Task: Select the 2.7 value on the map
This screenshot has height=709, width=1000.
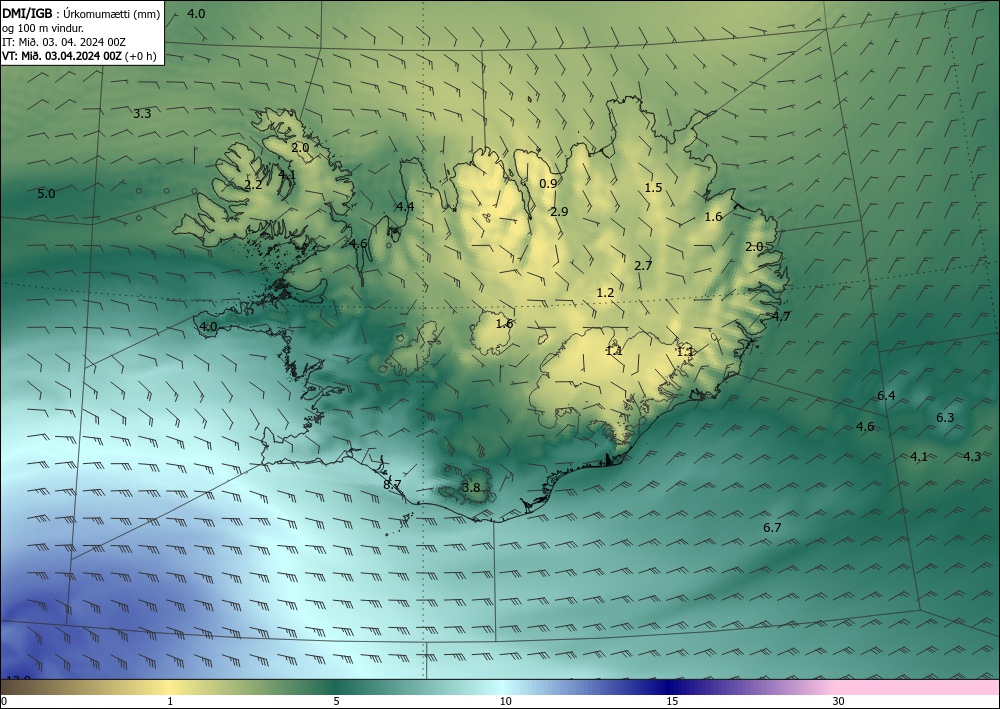Action: (643, 266)
